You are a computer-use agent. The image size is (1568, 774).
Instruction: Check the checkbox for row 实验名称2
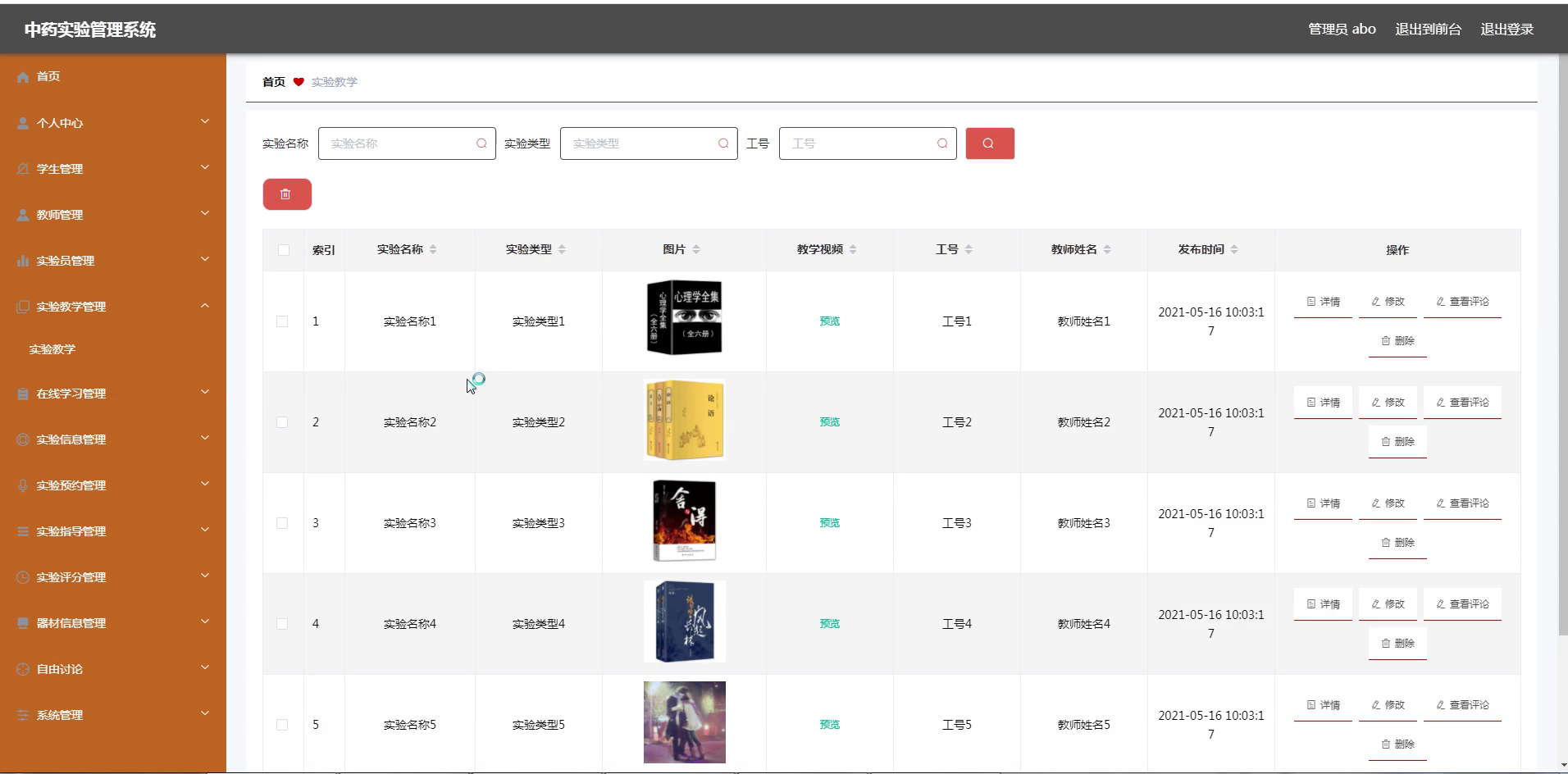282,422
